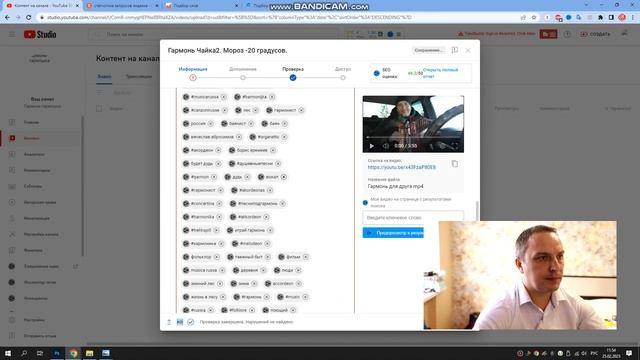Play the video preview
Screen dimensions: 640x360
(x=371, y=146)
